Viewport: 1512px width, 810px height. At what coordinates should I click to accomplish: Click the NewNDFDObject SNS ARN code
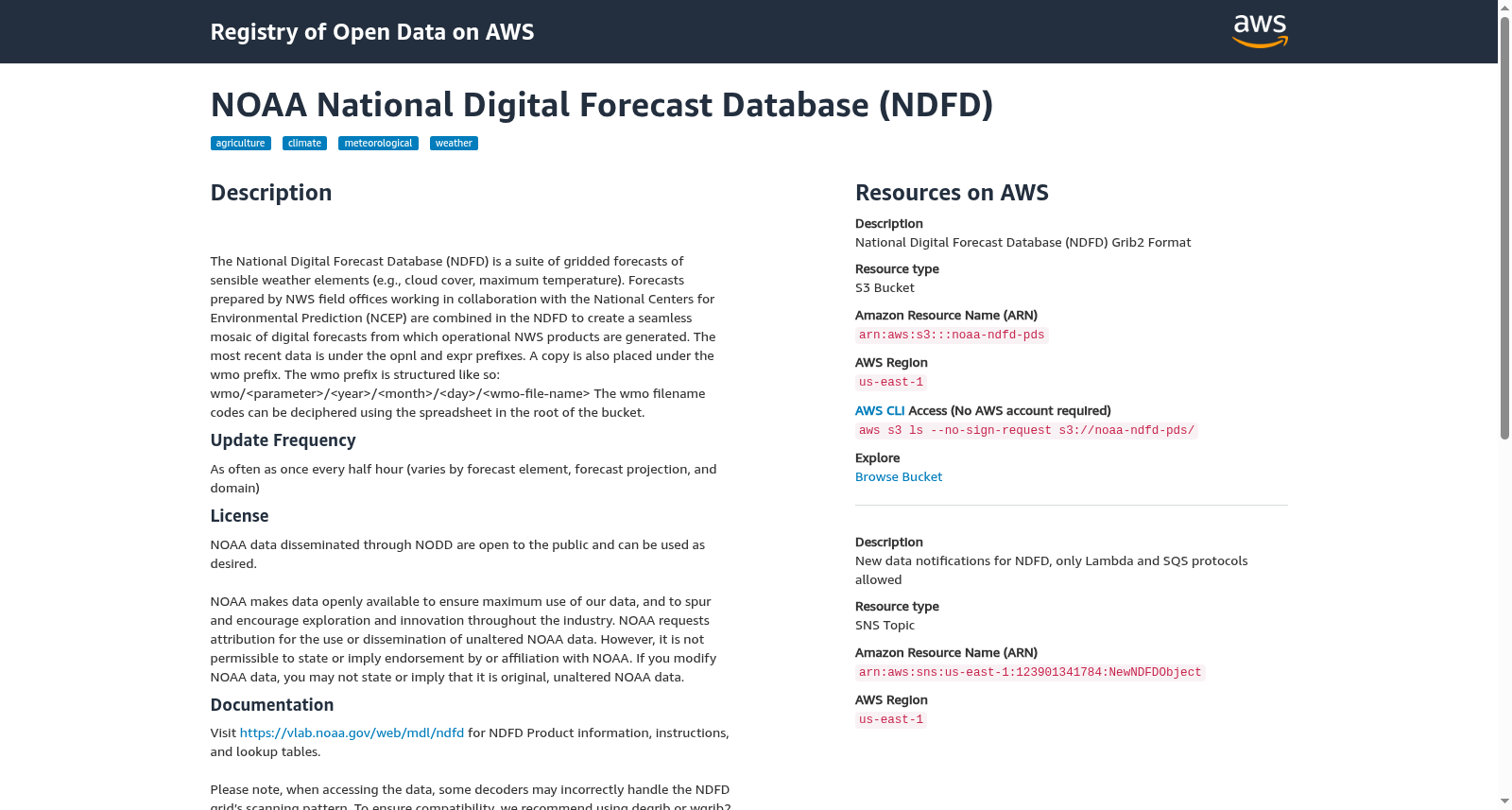click(1030, 673)
